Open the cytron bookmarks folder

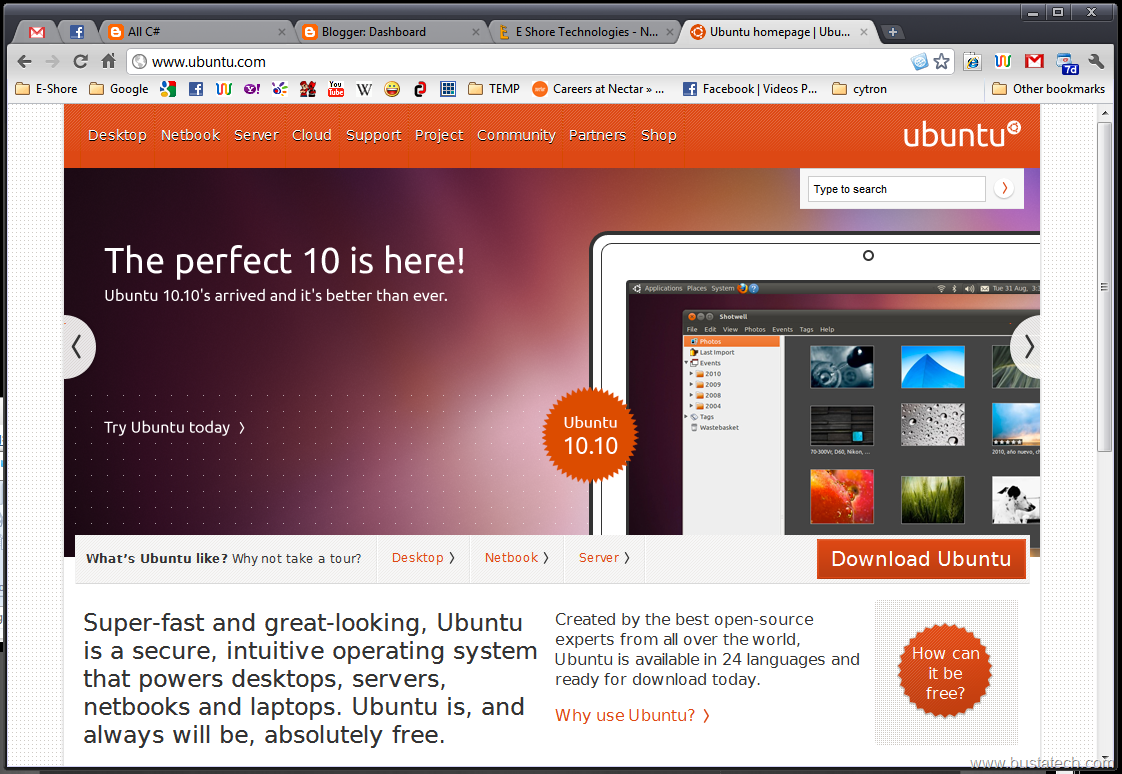pos(859,89)
